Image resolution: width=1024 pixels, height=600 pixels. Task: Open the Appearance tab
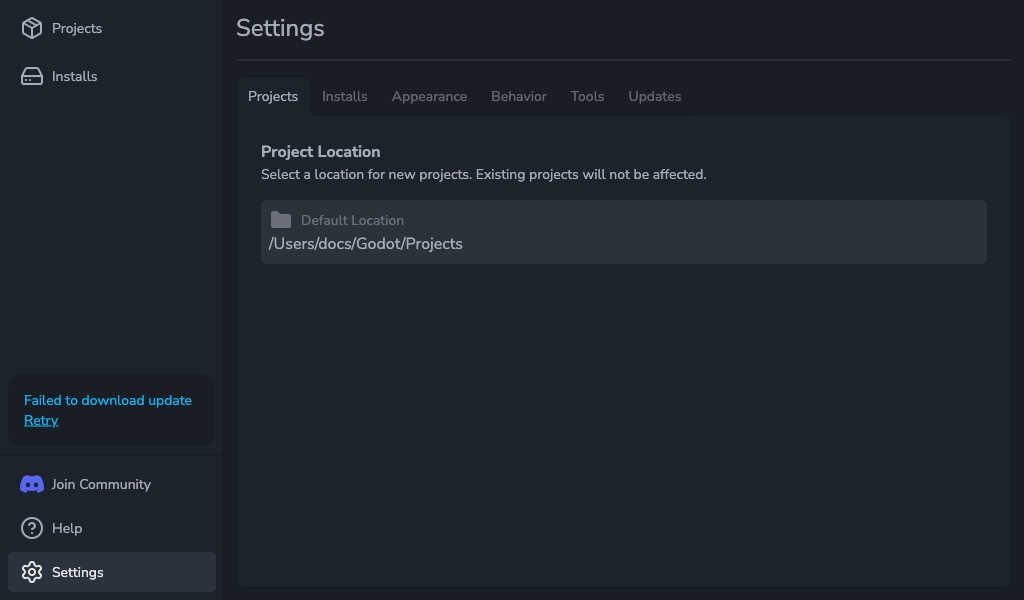coord(429,97)
